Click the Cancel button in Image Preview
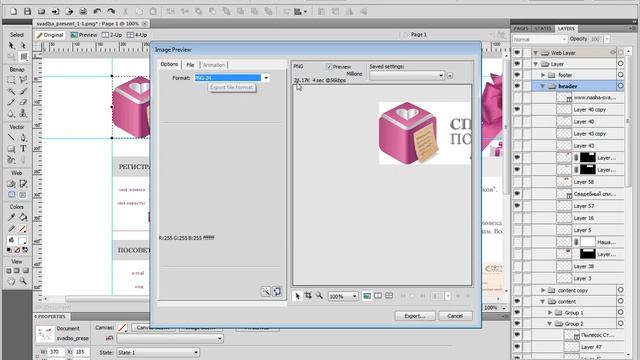The height and width of the screenshot is (360, 640). pos(455,316)
